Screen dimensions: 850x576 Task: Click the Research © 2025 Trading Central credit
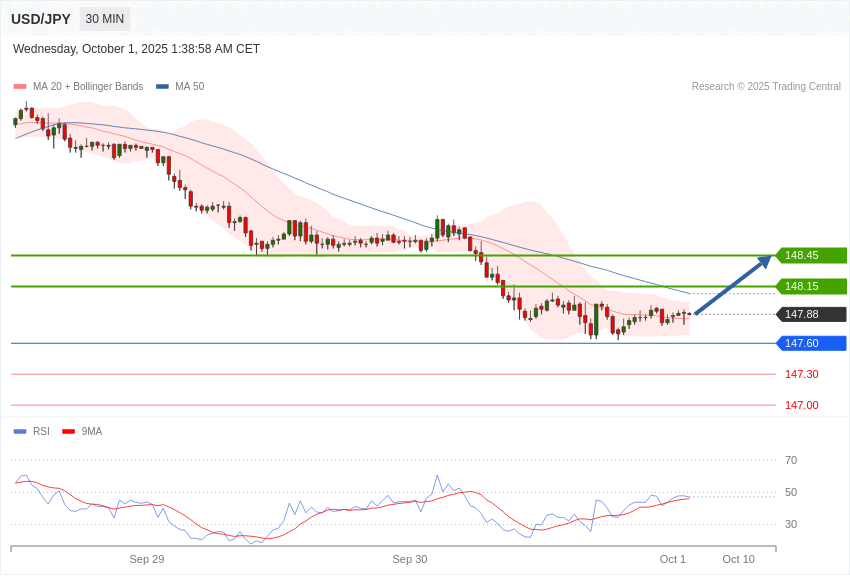click(x=766, y=87)
